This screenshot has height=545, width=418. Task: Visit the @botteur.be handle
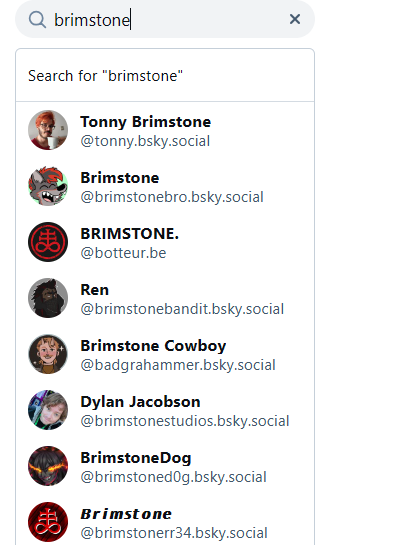[123, 253]
